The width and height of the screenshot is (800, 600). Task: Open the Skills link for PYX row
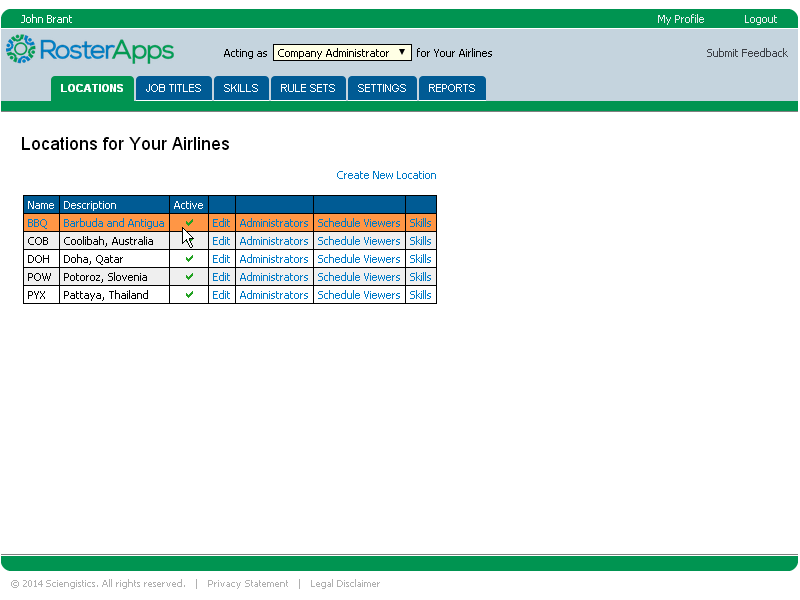pyautogui.click(x=420, y=295)
